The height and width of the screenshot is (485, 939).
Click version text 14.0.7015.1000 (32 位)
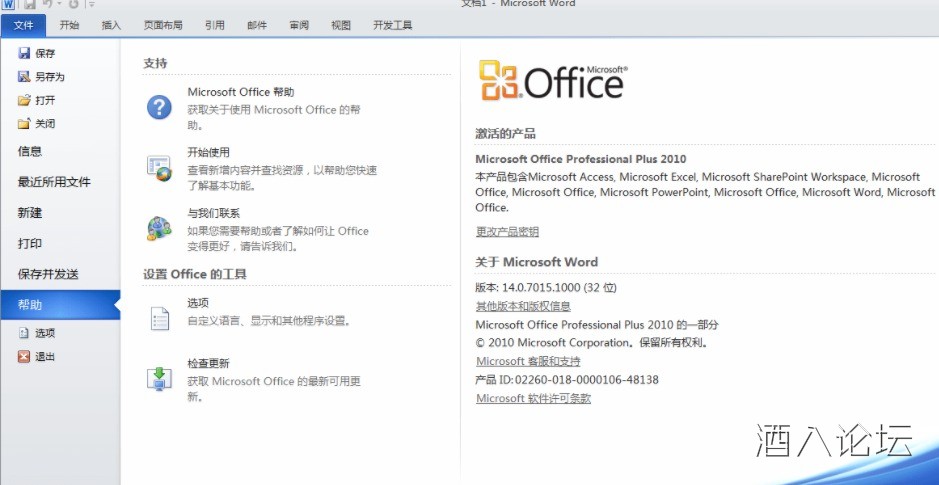coord(559,288)
